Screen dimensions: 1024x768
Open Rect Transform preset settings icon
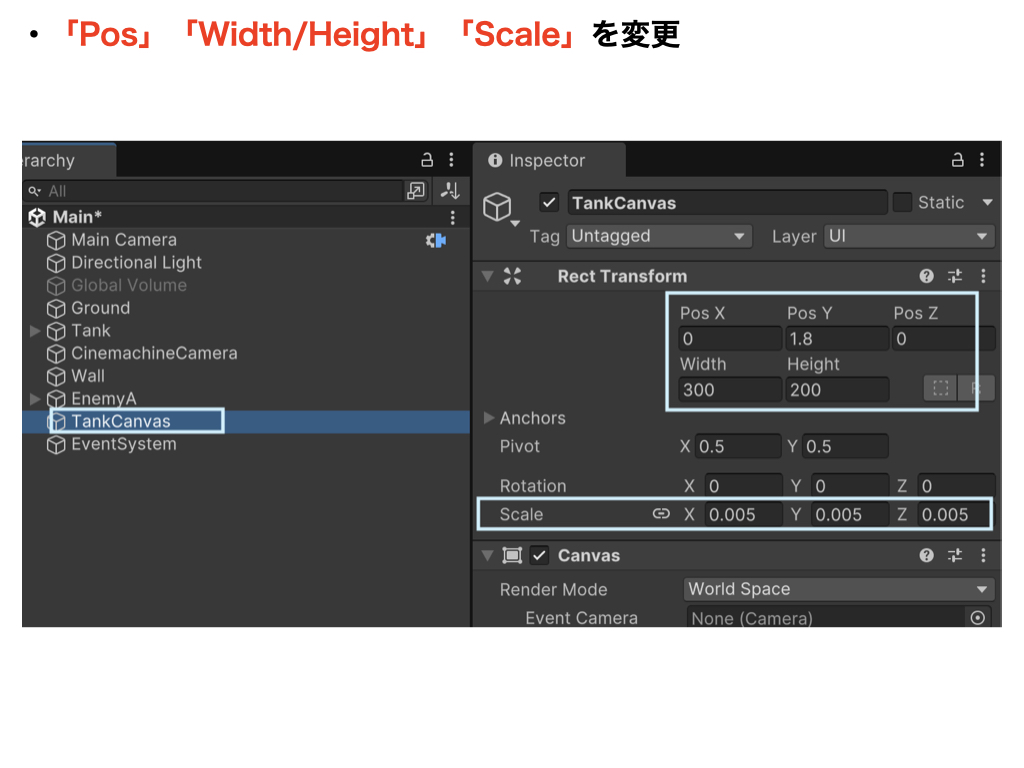click(x=955, y=276)
